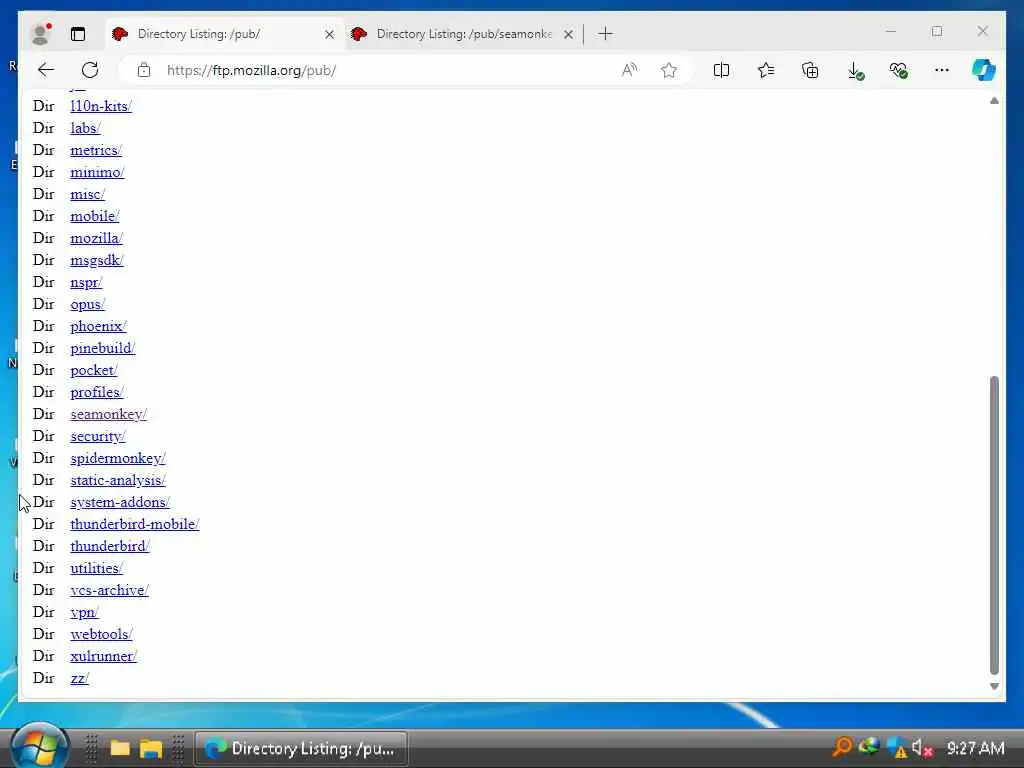Viewport: 1024px width, 768px height.
Task: Open the zz/ directory link
Action: click(x=79, y=678)
